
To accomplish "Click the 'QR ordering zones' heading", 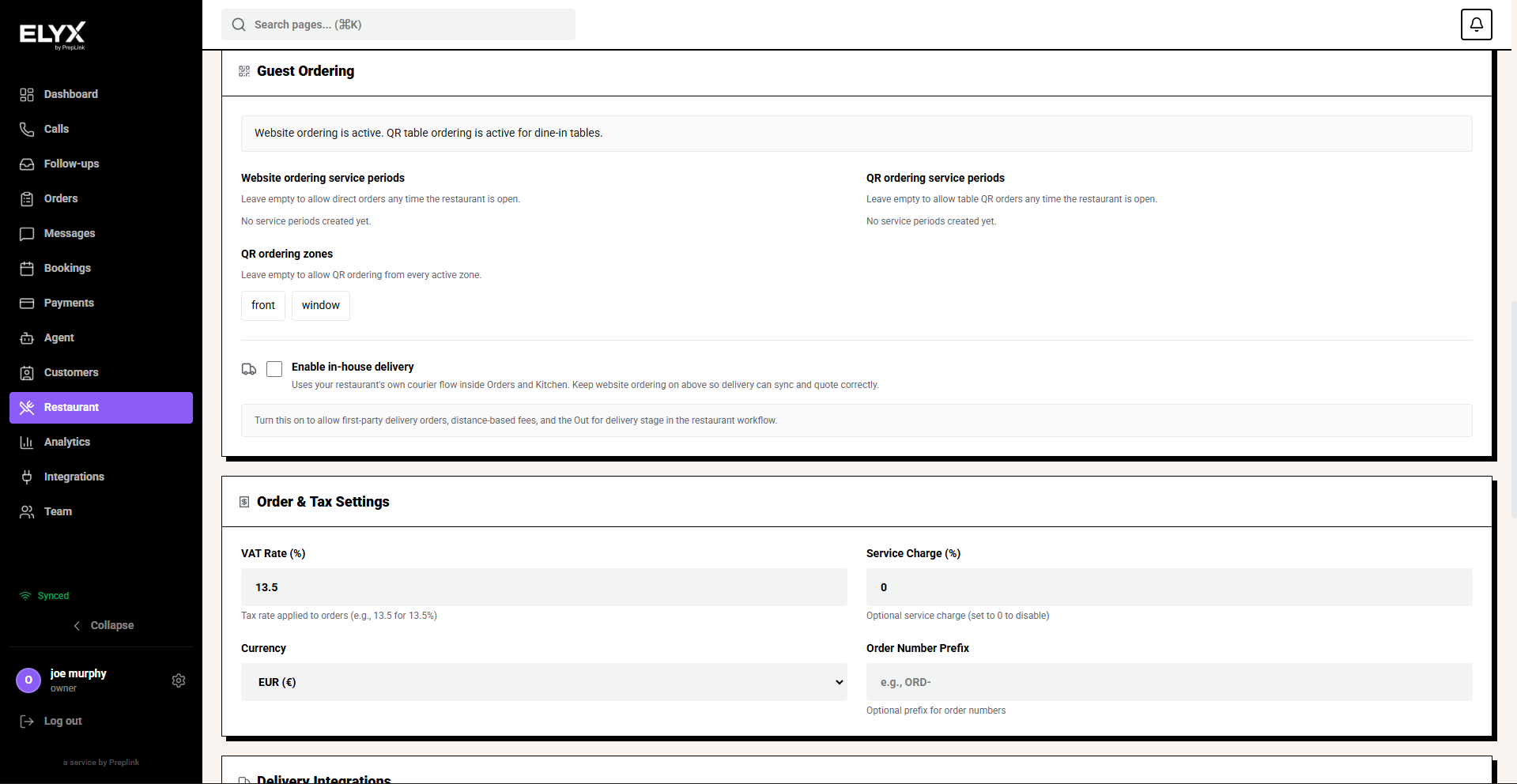I will pos(287,254).
